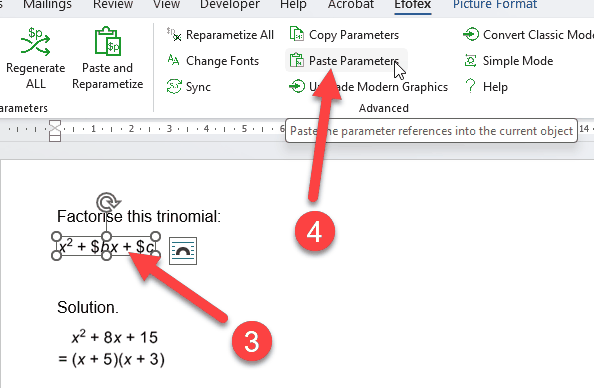Open the Picture Format tab
Viewport: 594px width, 388px height.
[x=495, y=5]
